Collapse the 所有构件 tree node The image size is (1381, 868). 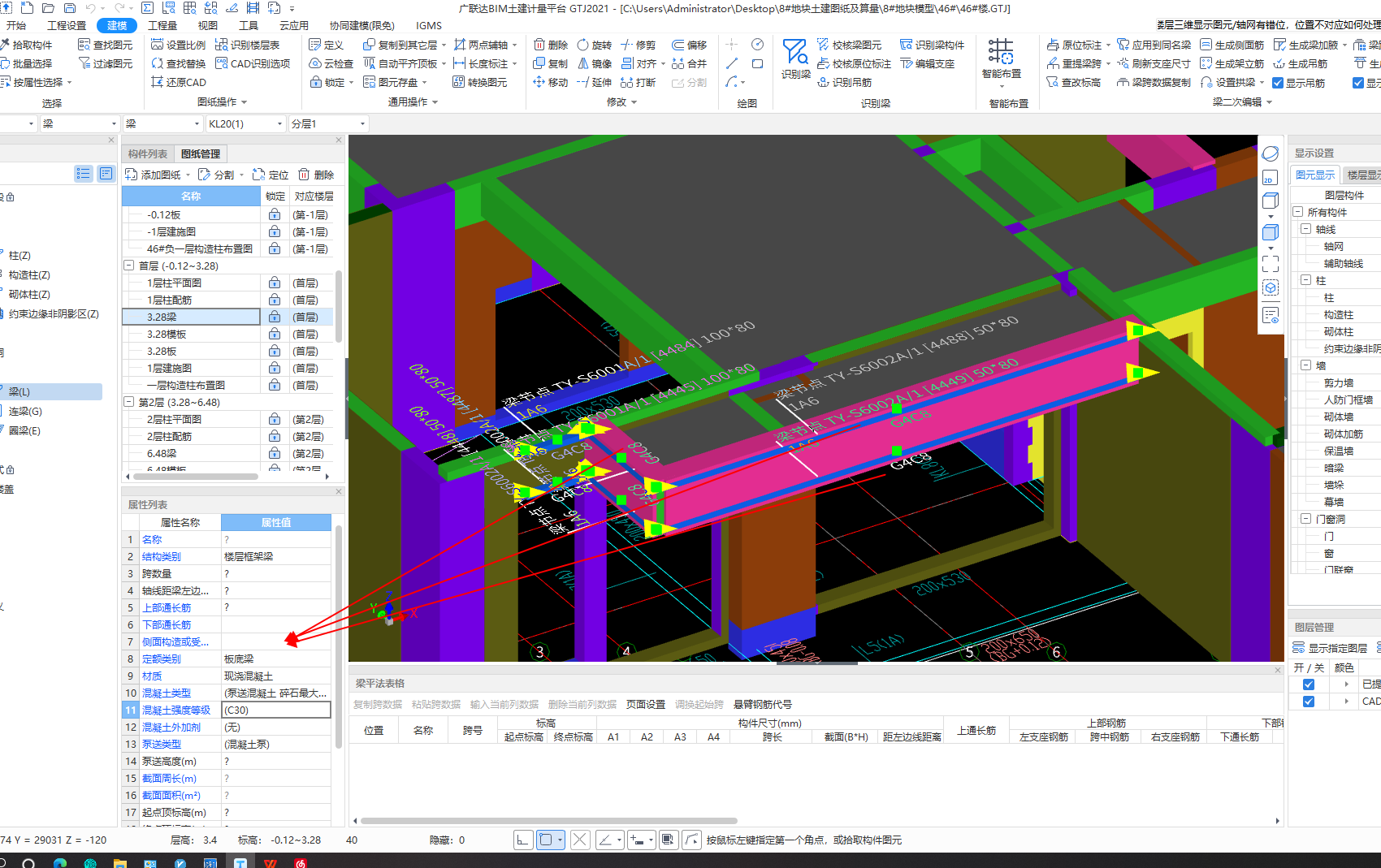pos(1298,212)
